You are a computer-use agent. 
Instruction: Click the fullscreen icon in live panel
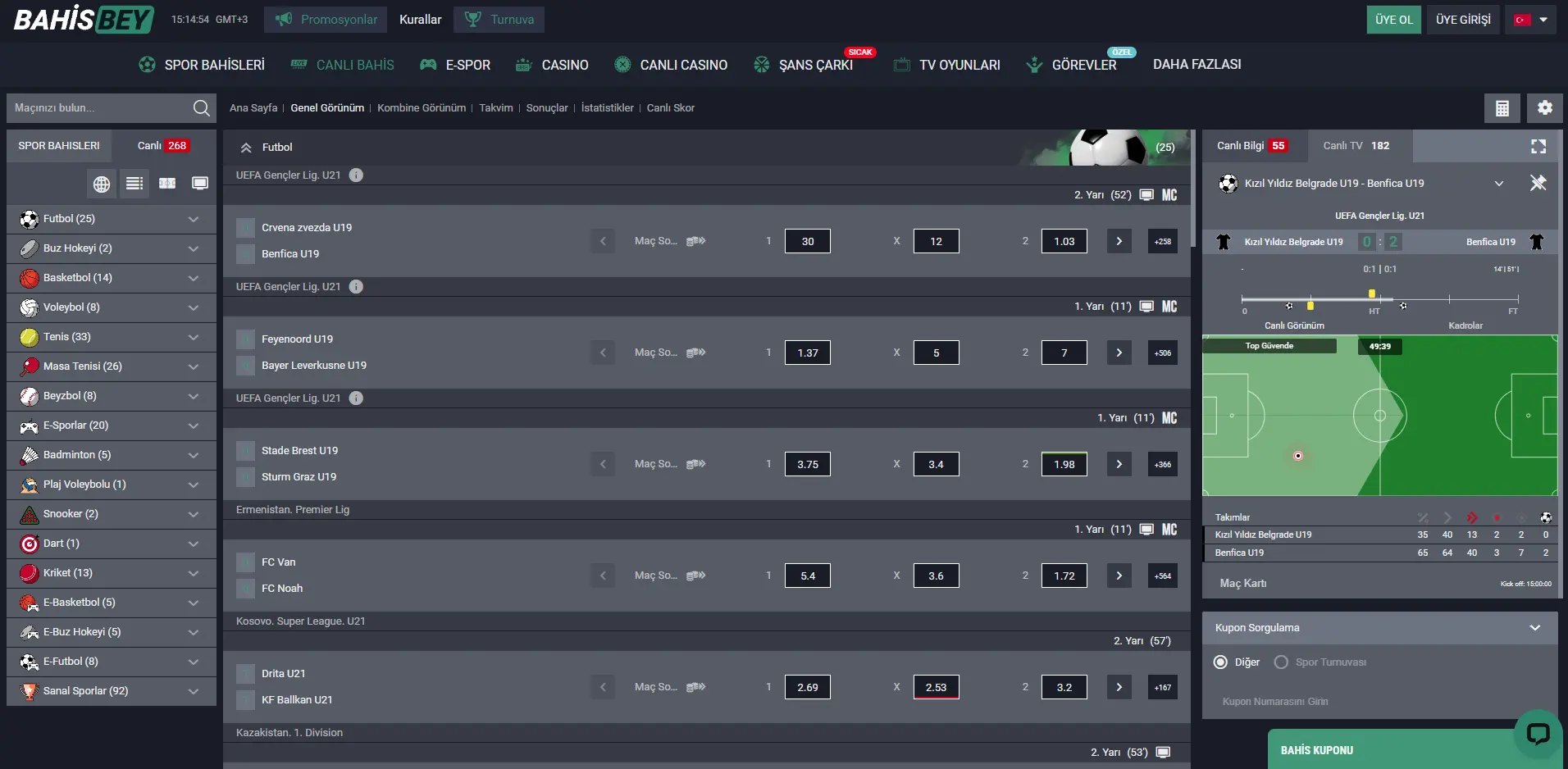(1538, 146)
